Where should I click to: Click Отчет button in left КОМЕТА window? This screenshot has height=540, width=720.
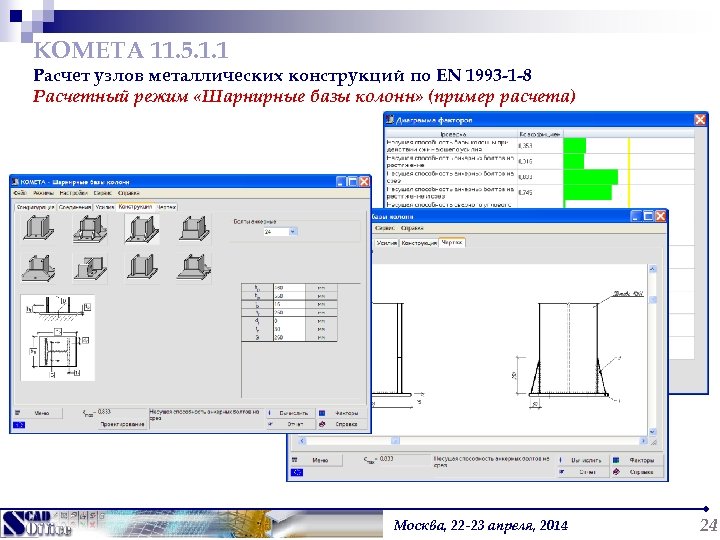290,424
